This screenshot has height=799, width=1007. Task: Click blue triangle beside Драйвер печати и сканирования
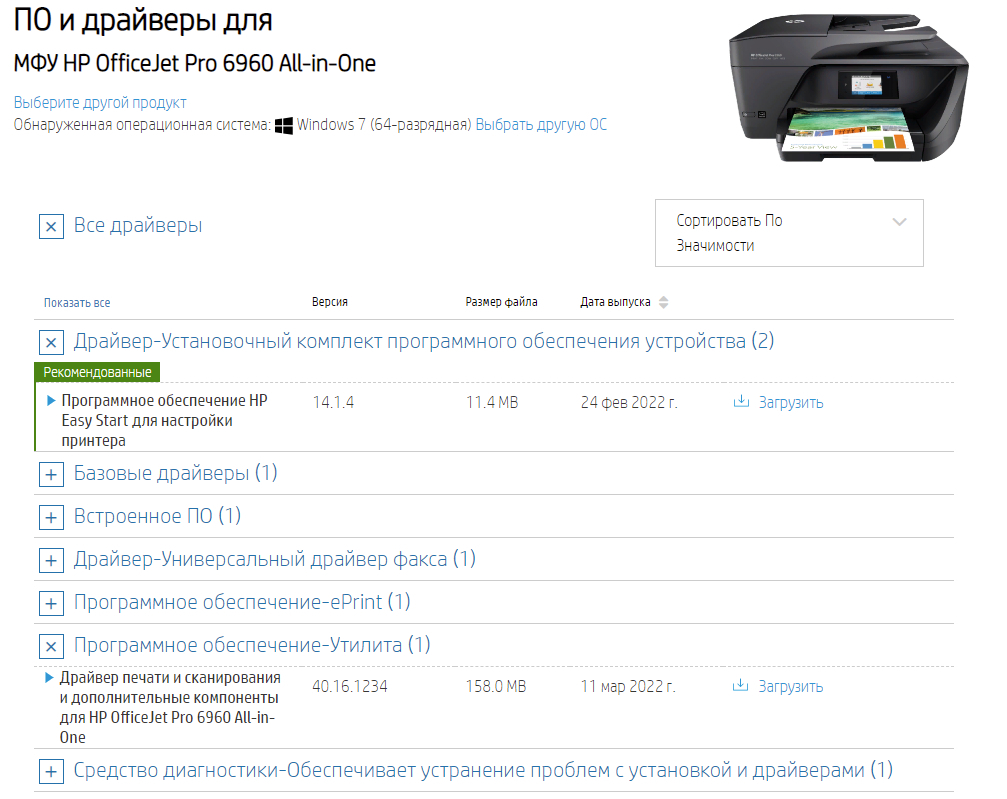(50, 678)
